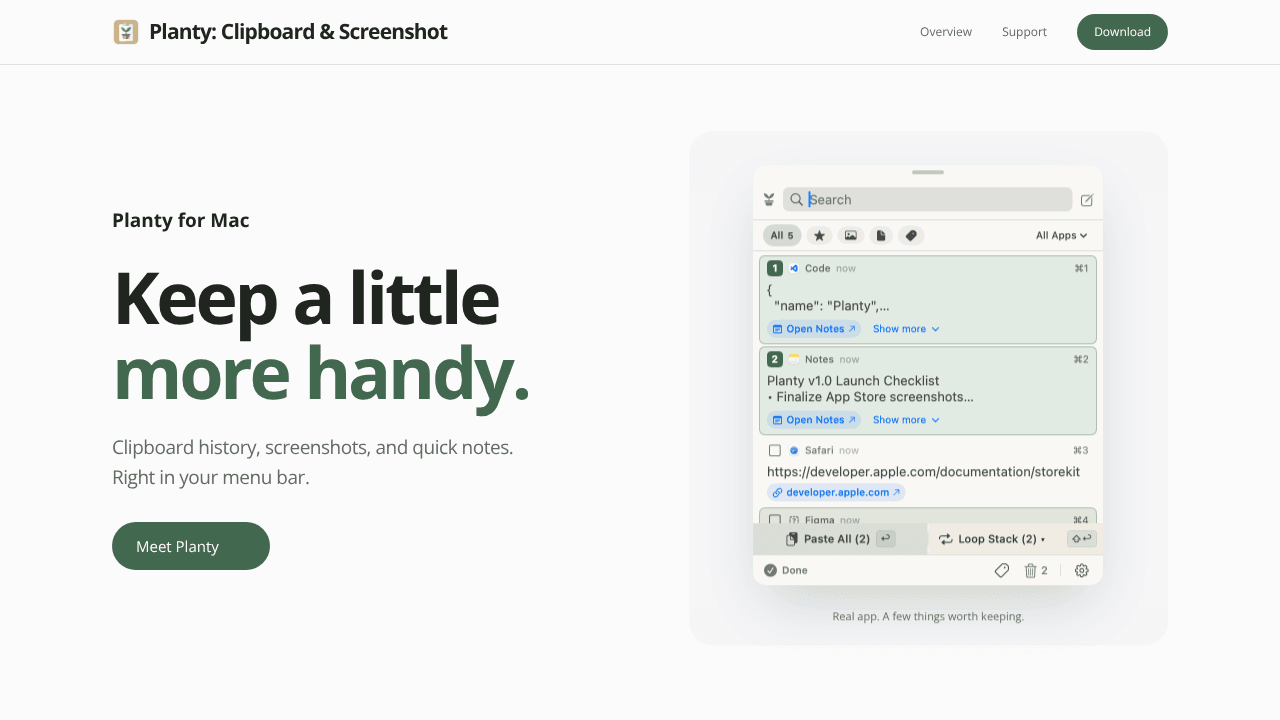Open settings gear in Planty panel
1280x720 pixels.
[1082, 570]
